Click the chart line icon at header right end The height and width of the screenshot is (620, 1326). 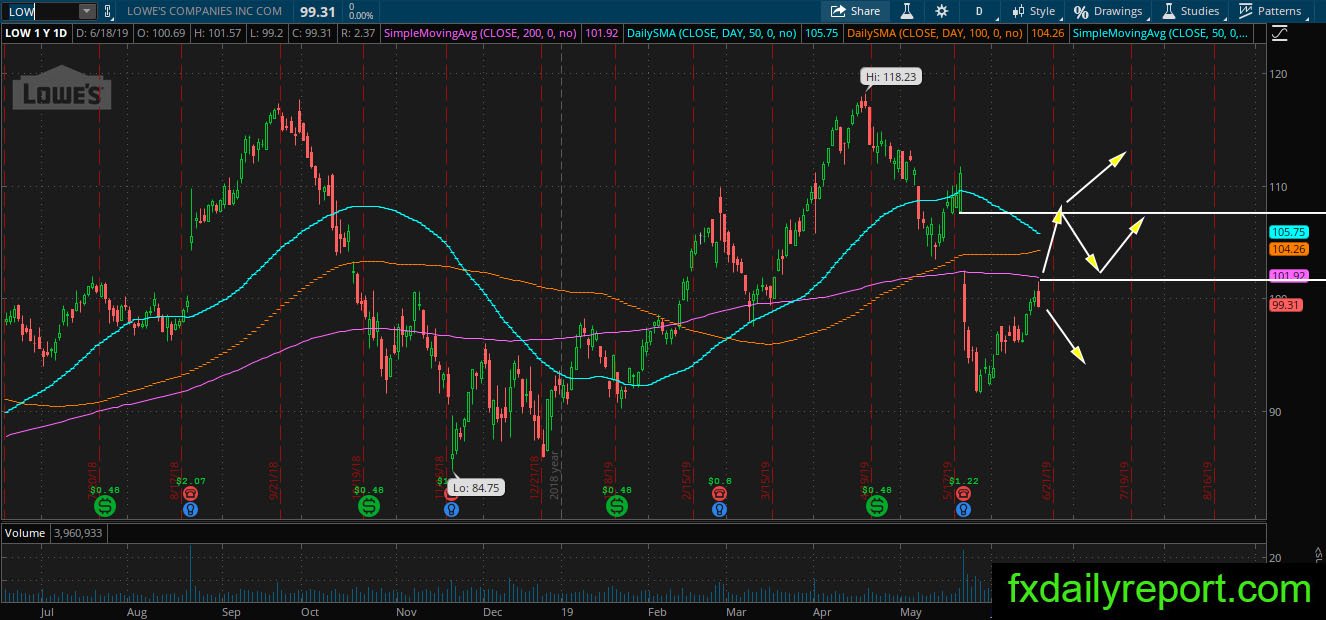[x=1280, y=33]
